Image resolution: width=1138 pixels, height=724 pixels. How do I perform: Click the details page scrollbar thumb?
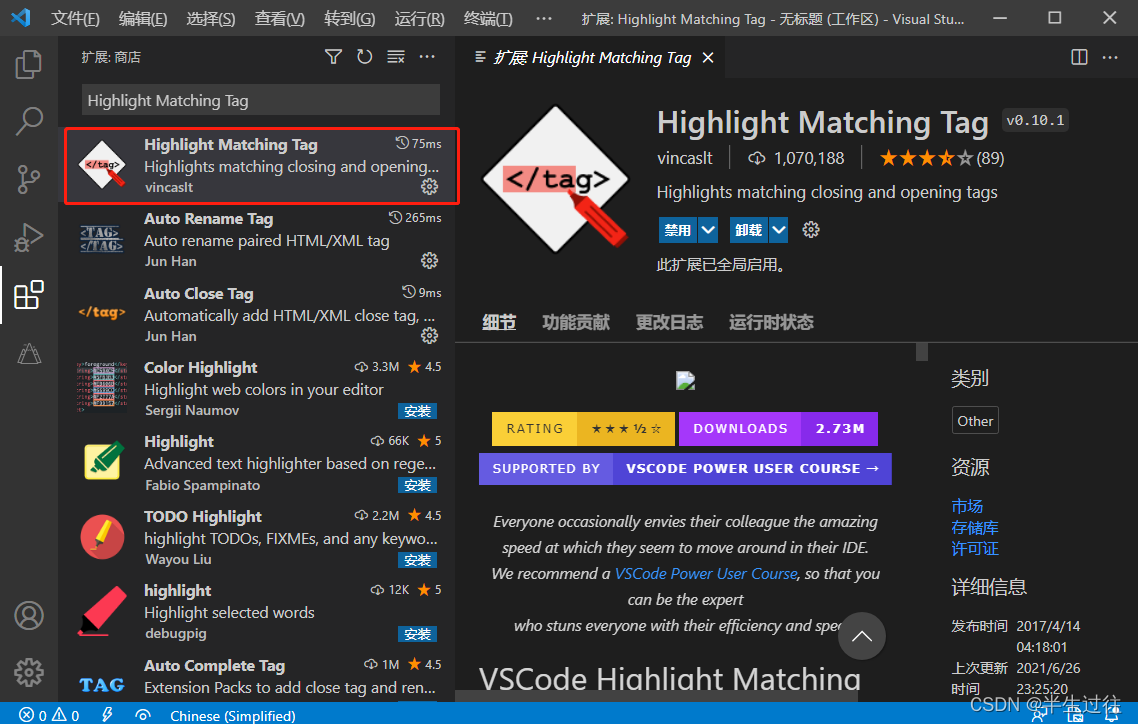click(922, 351)
